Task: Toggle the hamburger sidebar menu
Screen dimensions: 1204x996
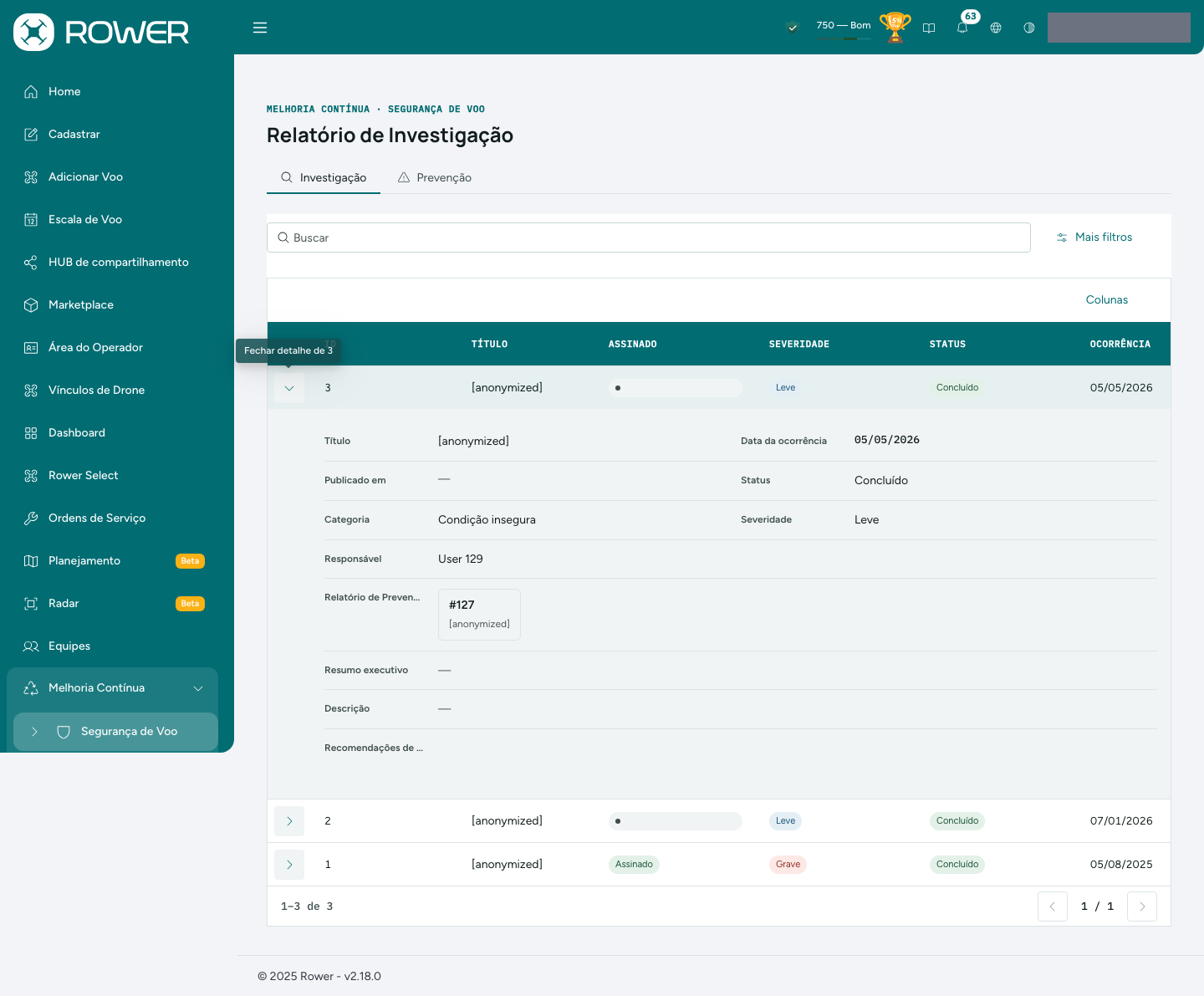Action: coord(260,28)
